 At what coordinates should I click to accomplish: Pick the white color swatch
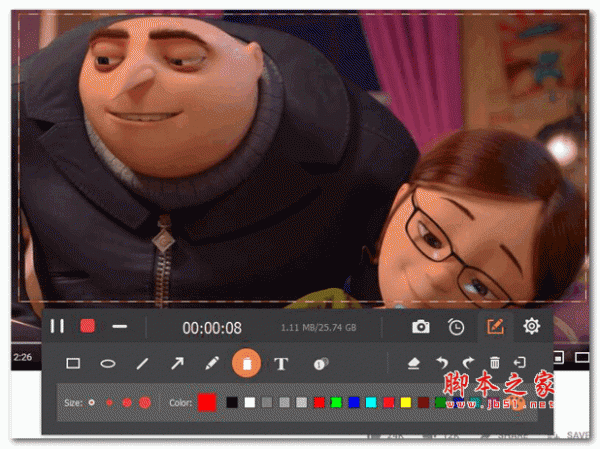(x=249, y=402)
